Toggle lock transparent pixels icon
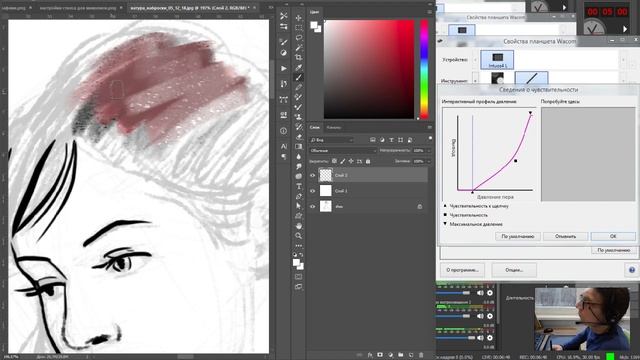Screen dimensions: 640x360 point(334,161)
